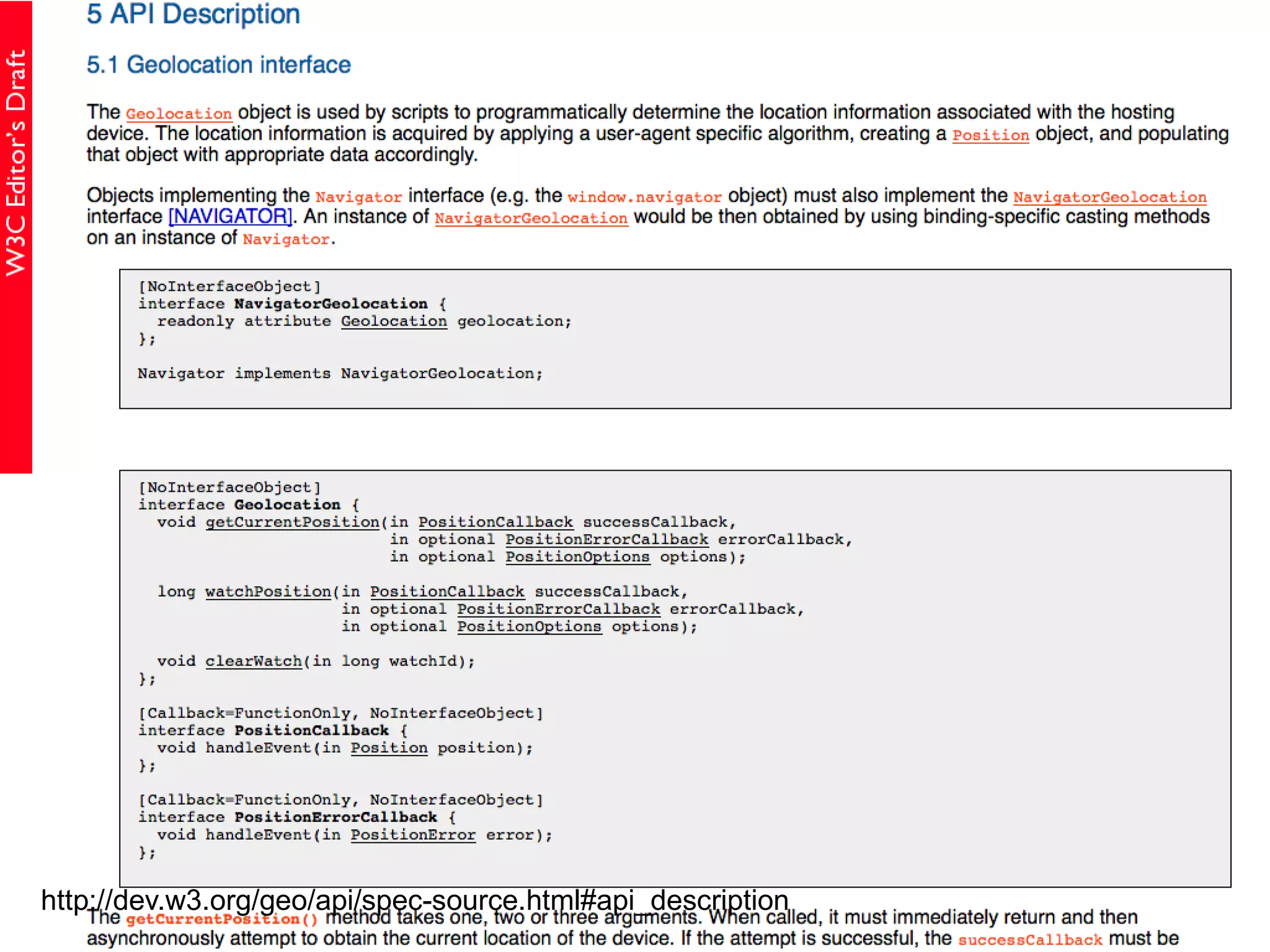Follow the Position link in first paragraph
Screen dimensions: 1270x952
pos(990,135)
